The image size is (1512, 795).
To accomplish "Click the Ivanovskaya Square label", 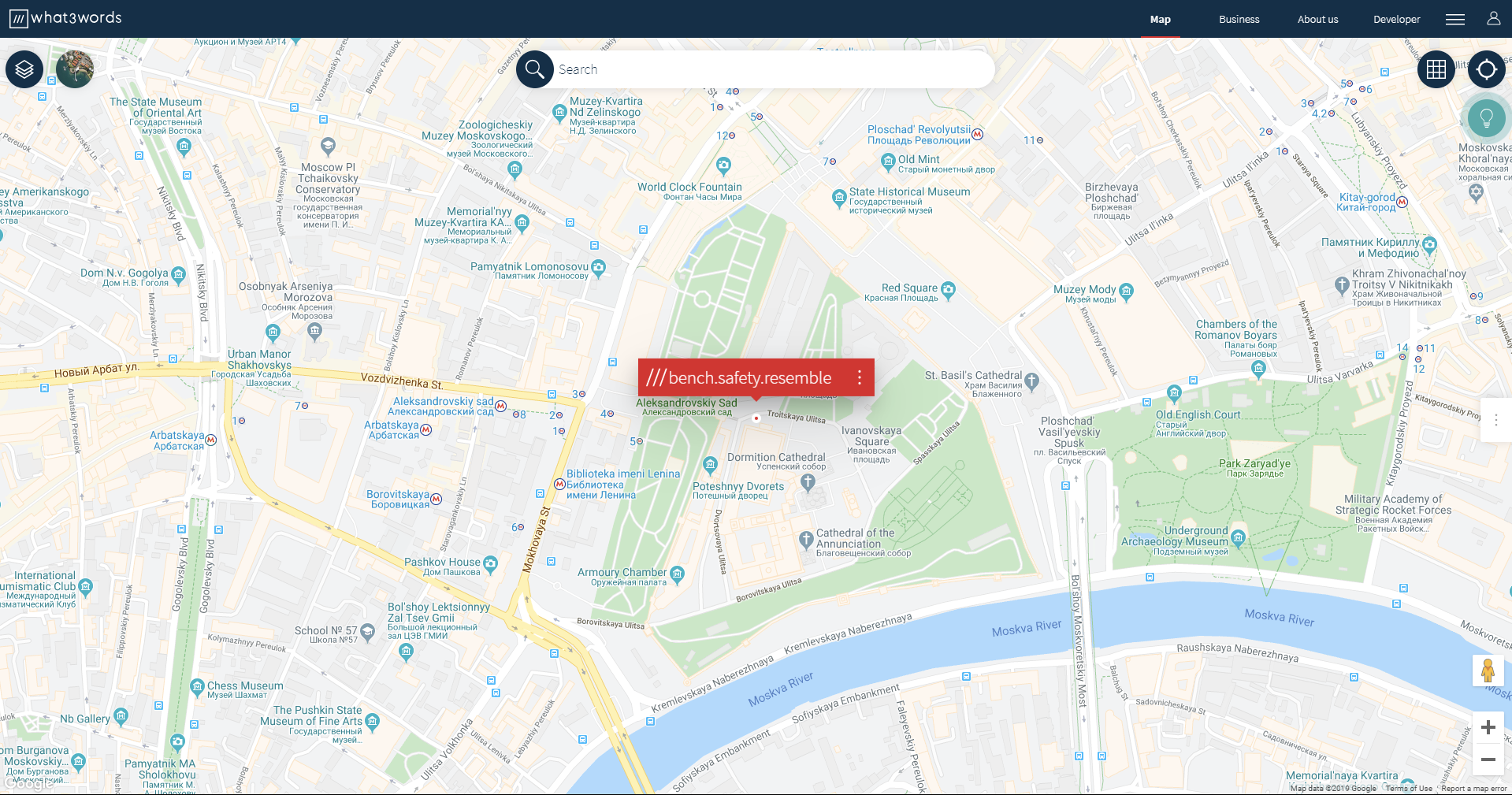I will [x=871, y=444].
